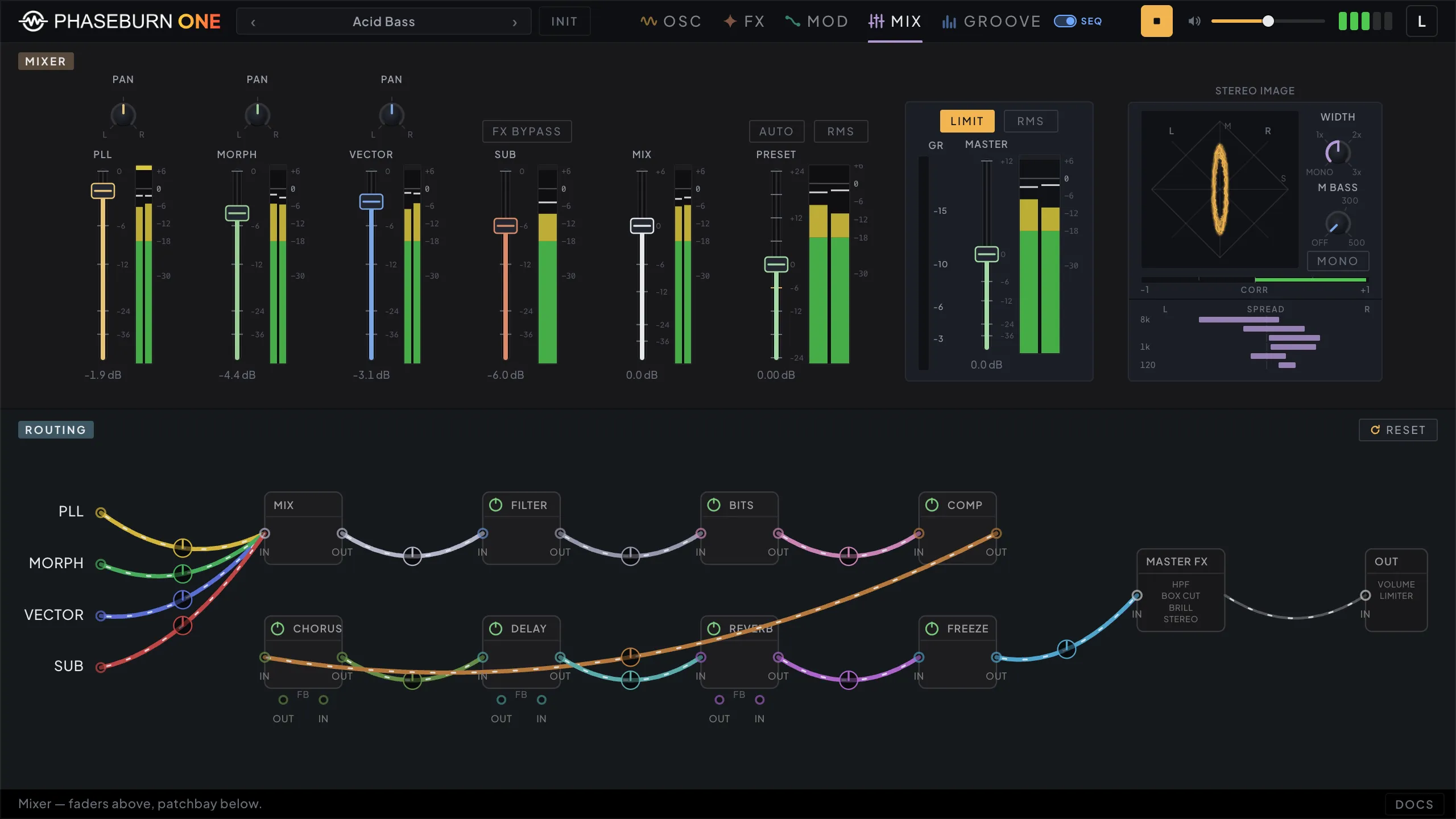
Task: Go to the previous preset arrow
Action: (x=253, y=22)
